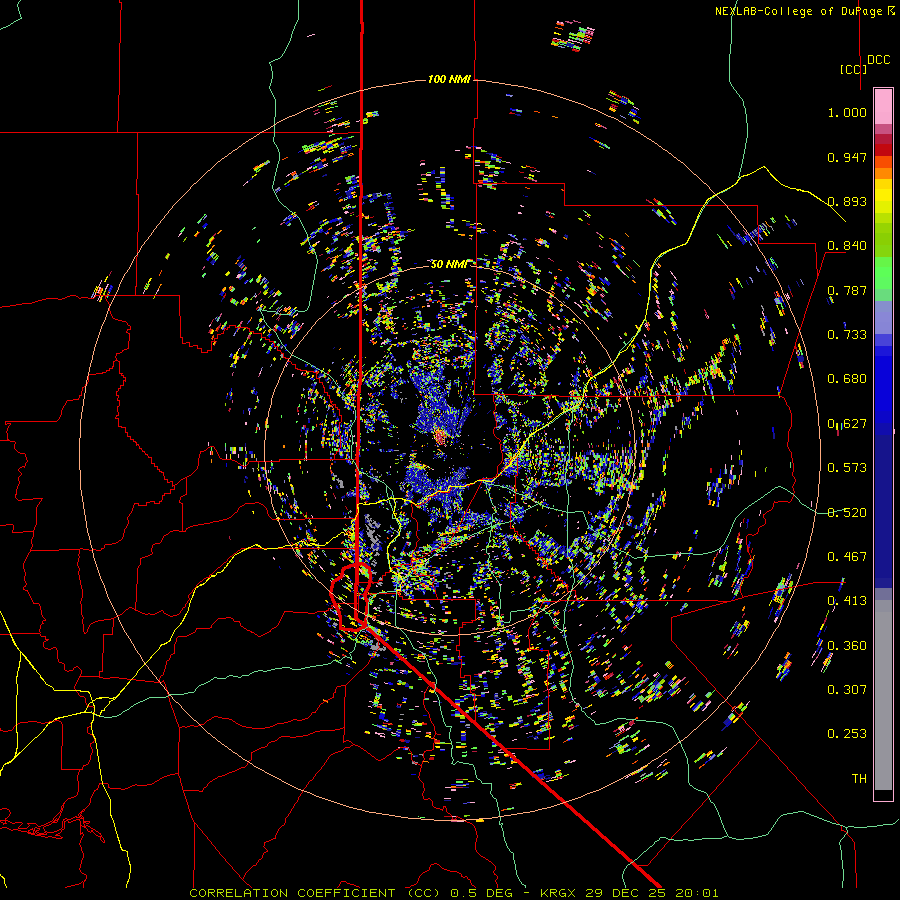This screenshot has height=900, width=900.
Task: Click the 0.840 scale value
Action: [847, 246]
